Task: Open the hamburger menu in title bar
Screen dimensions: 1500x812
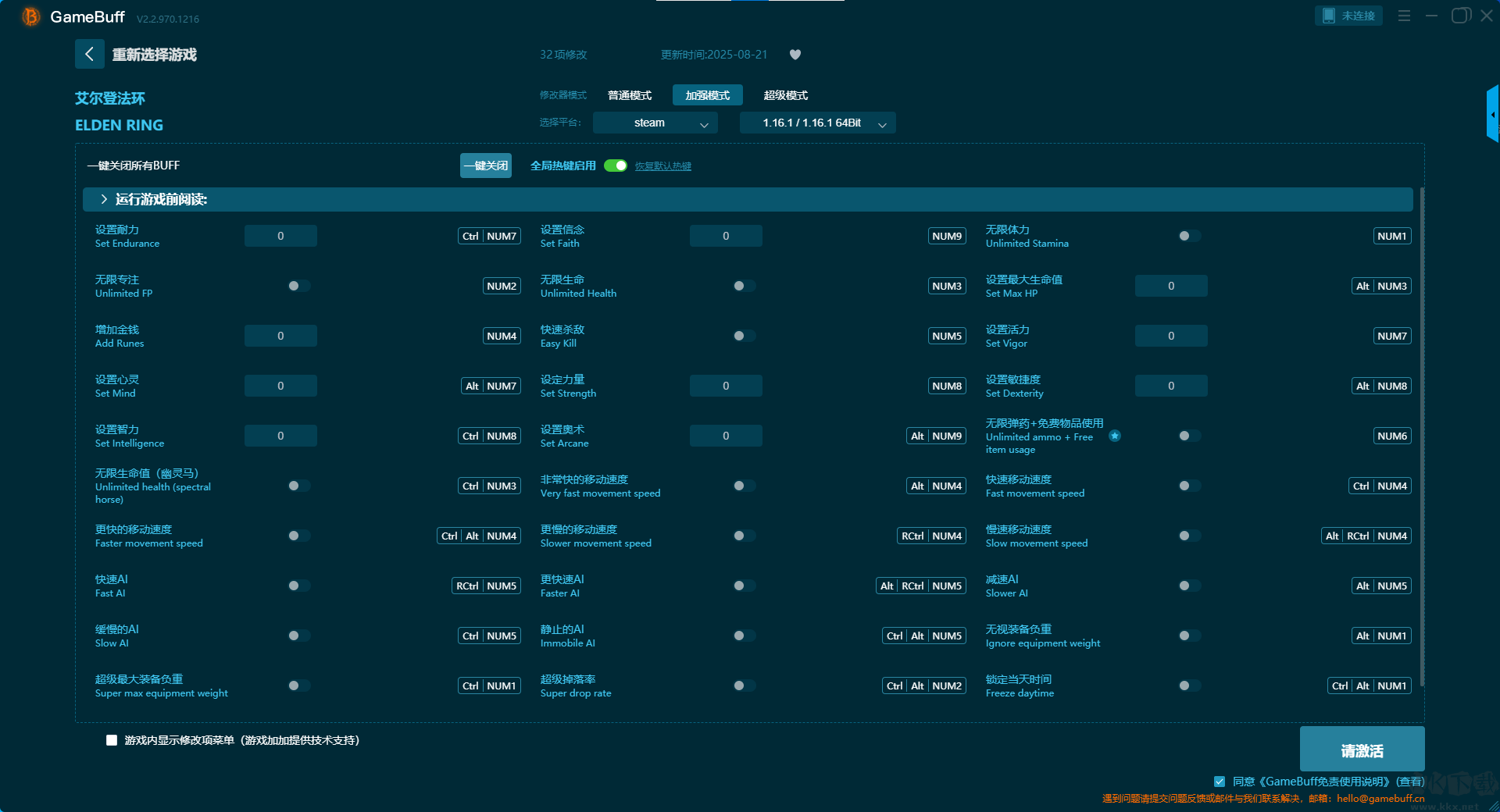Action: [x=1404, y=16]
